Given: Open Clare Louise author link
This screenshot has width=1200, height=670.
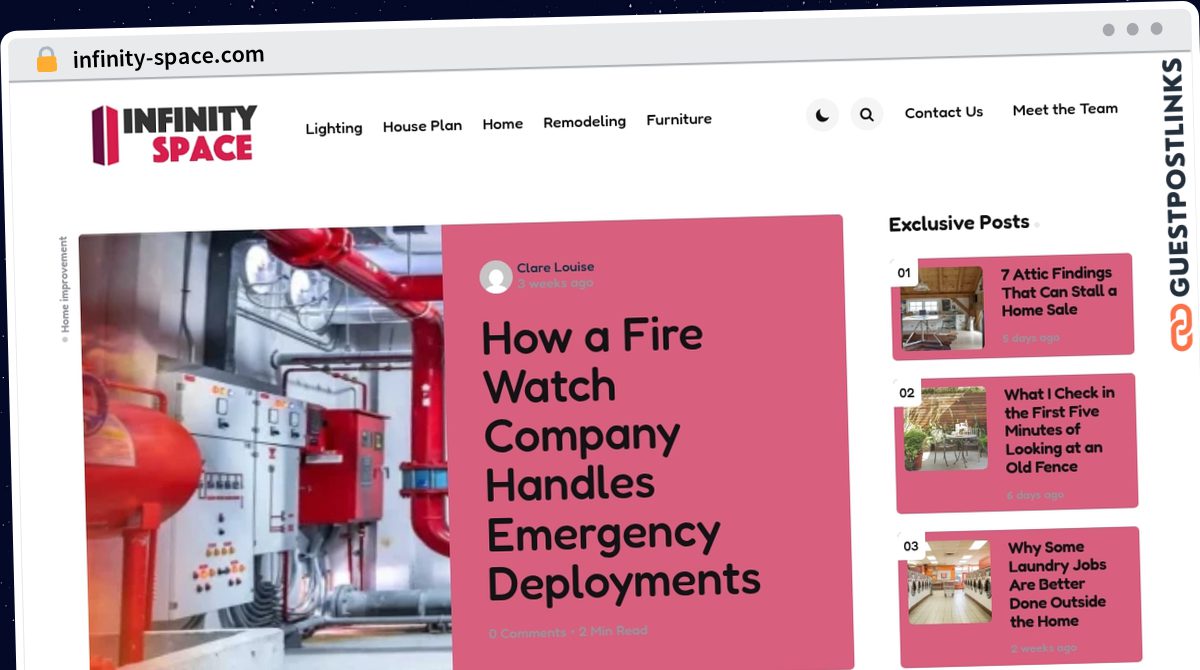Looking at the screenshot, I should (555, 268).
